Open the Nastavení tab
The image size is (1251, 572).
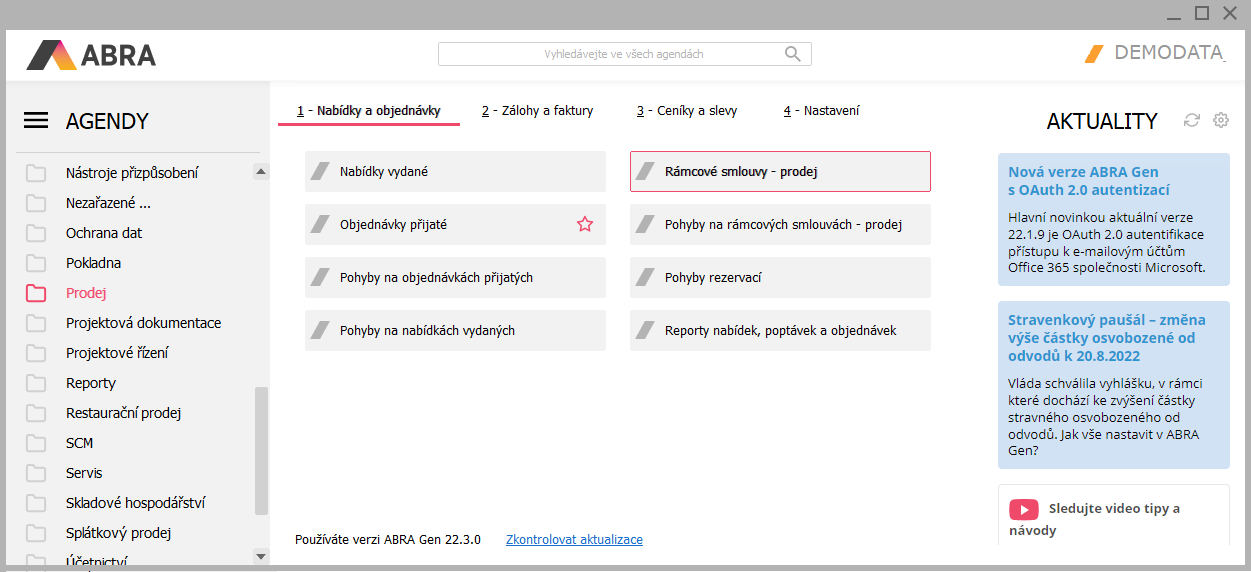click(821, 111)
